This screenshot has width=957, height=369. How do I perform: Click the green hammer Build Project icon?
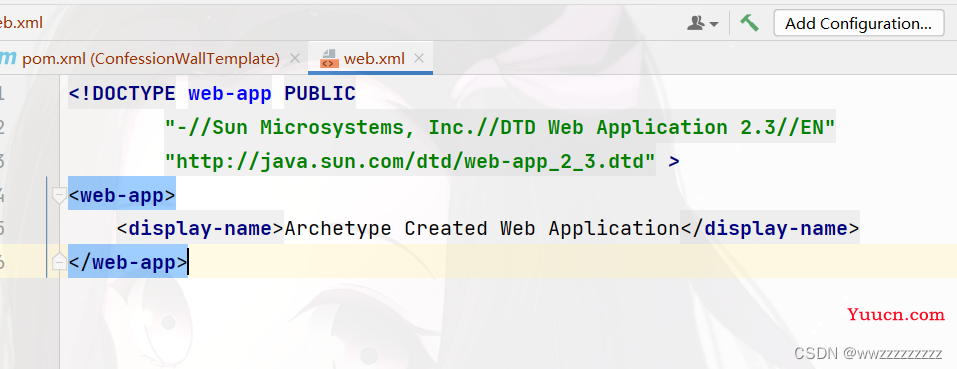click(x=749, y=23)
